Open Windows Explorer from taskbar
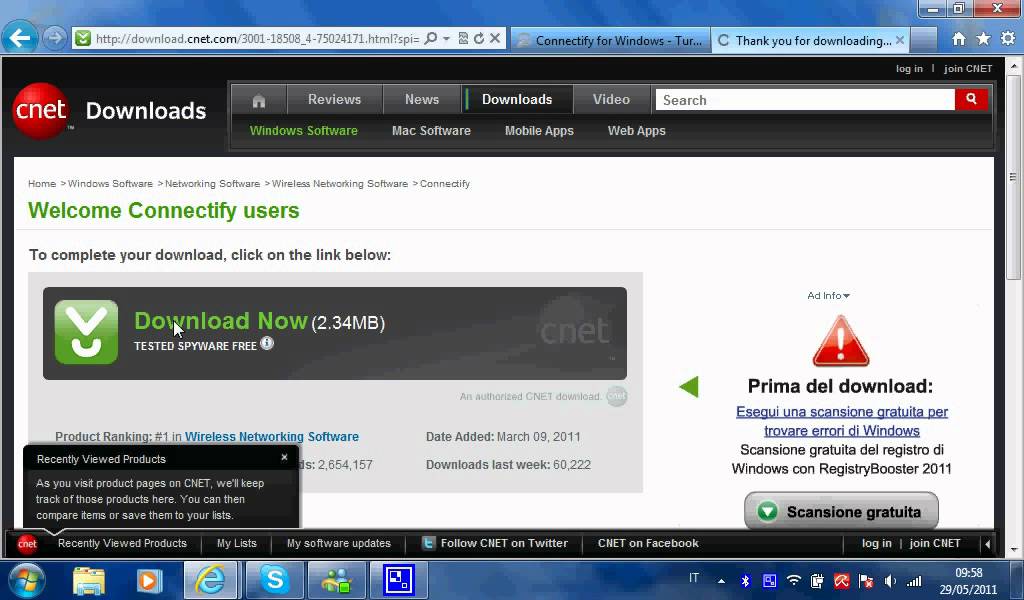Screen dimensions: 1024x600 coord(89,580)
